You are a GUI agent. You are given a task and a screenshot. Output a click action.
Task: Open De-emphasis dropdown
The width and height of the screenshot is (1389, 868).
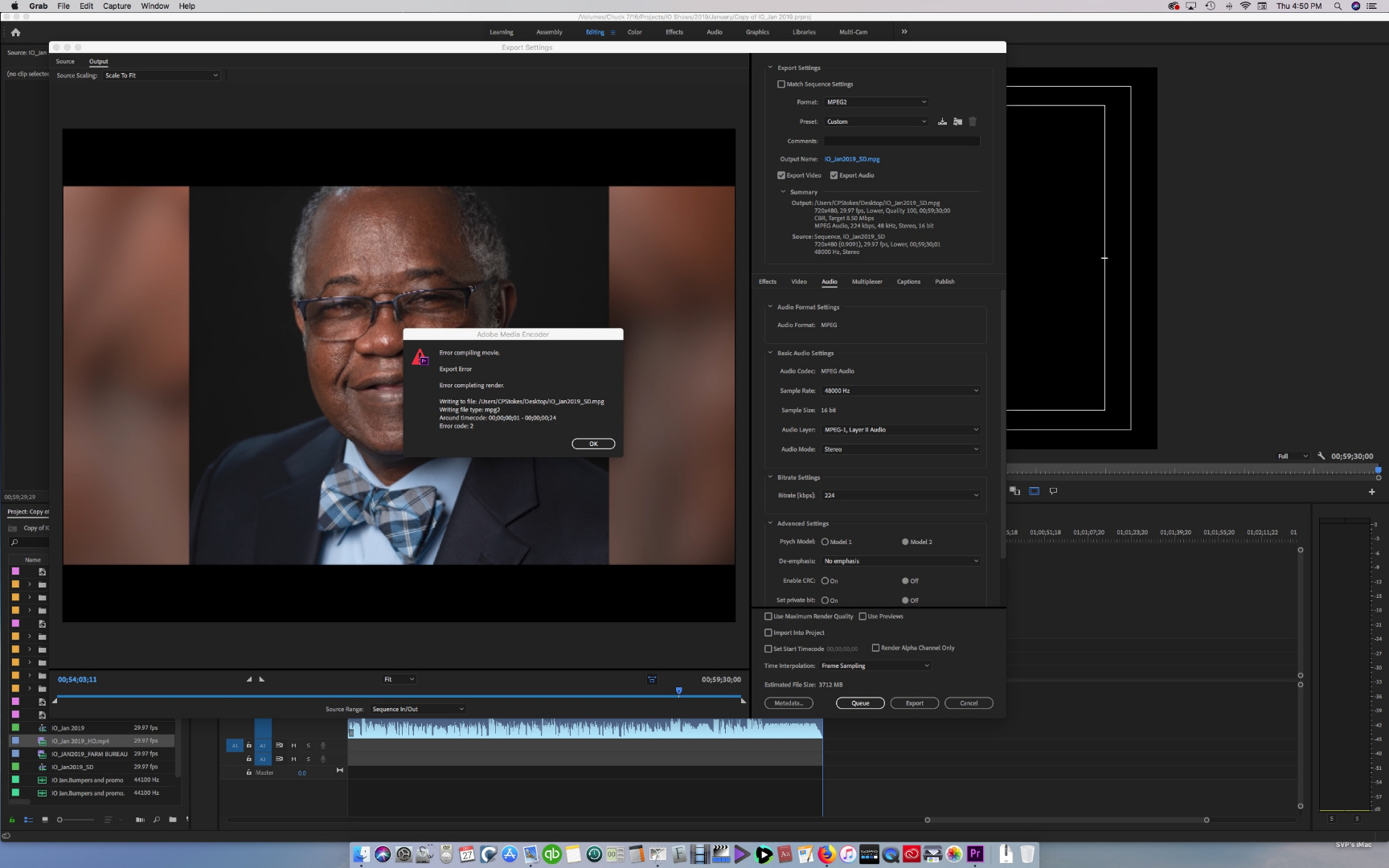point(901,561)
